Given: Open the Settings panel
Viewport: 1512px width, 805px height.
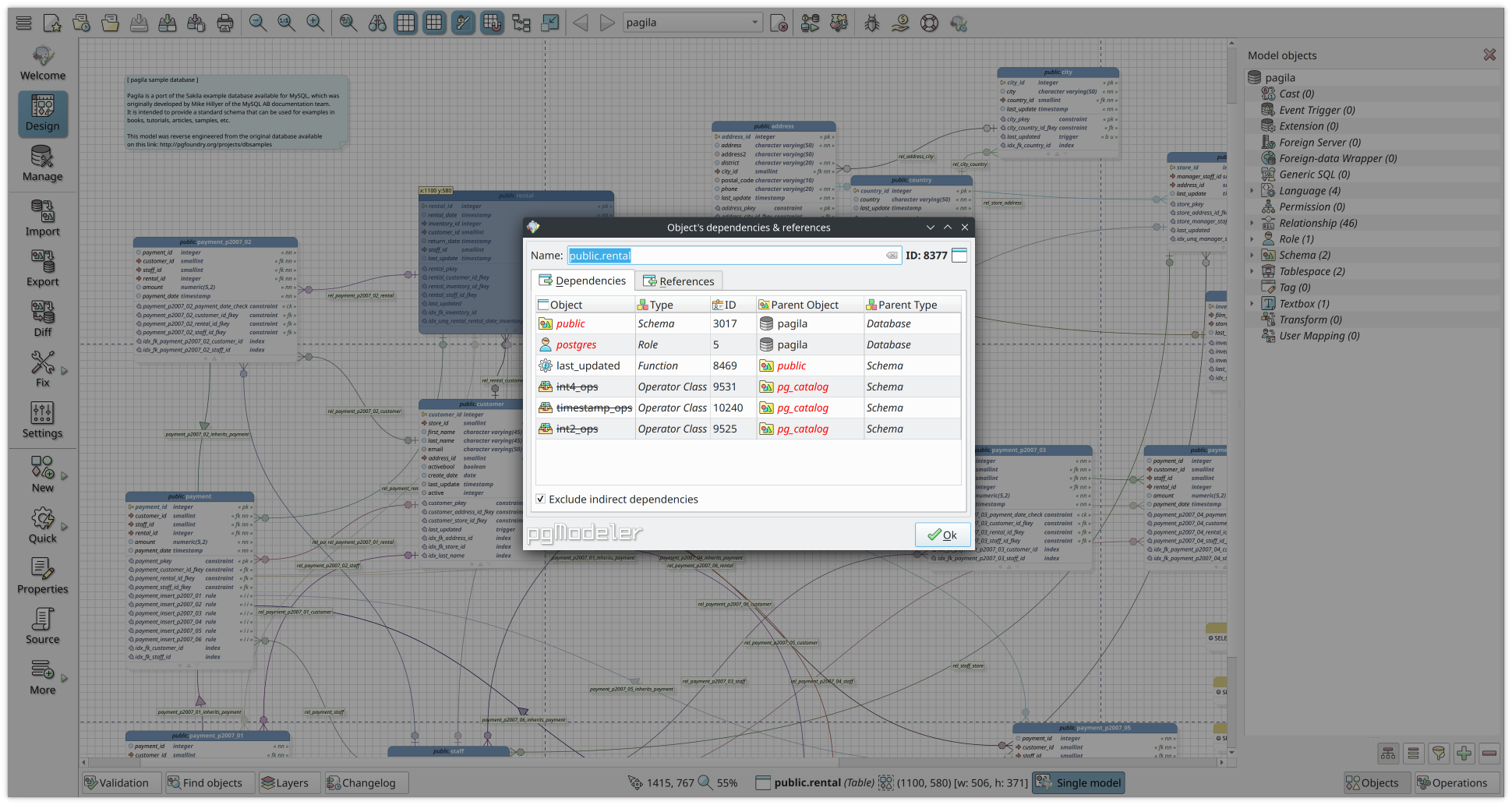Looking at the screenshot, I should click(x=43, y=421).
